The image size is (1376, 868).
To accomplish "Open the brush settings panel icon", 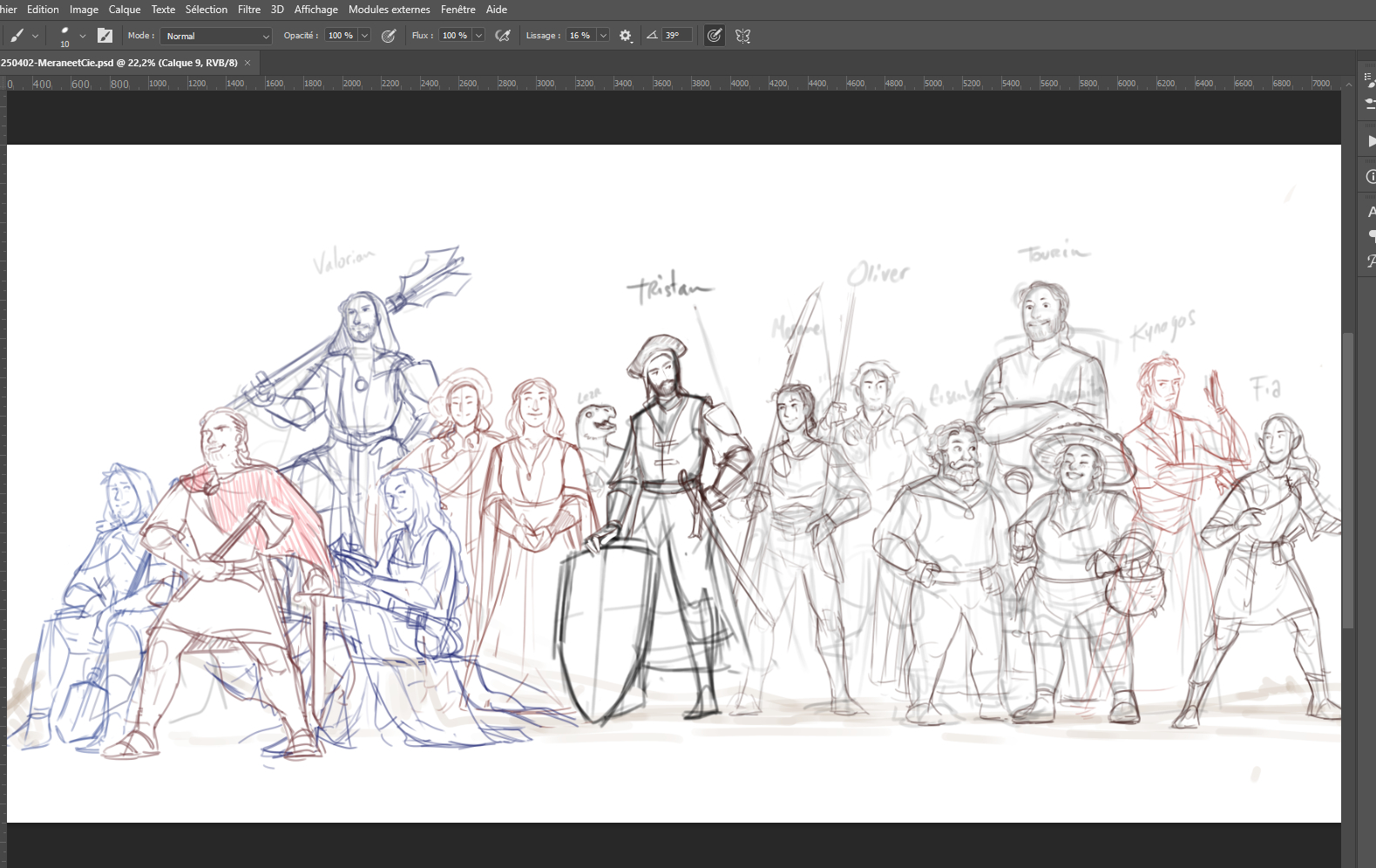I will coord(105,36).
